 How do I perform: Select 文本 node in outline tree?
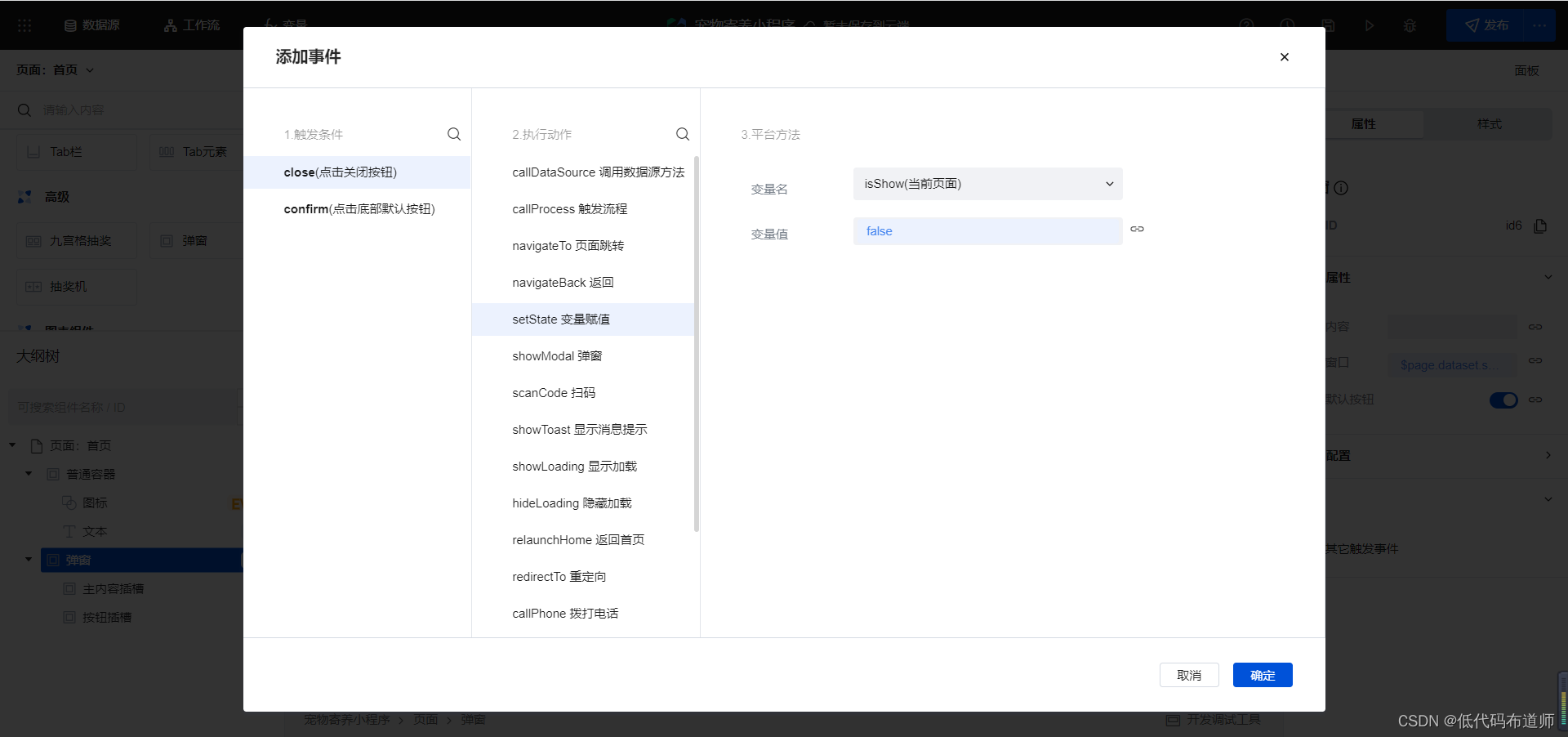pos(95,531)
